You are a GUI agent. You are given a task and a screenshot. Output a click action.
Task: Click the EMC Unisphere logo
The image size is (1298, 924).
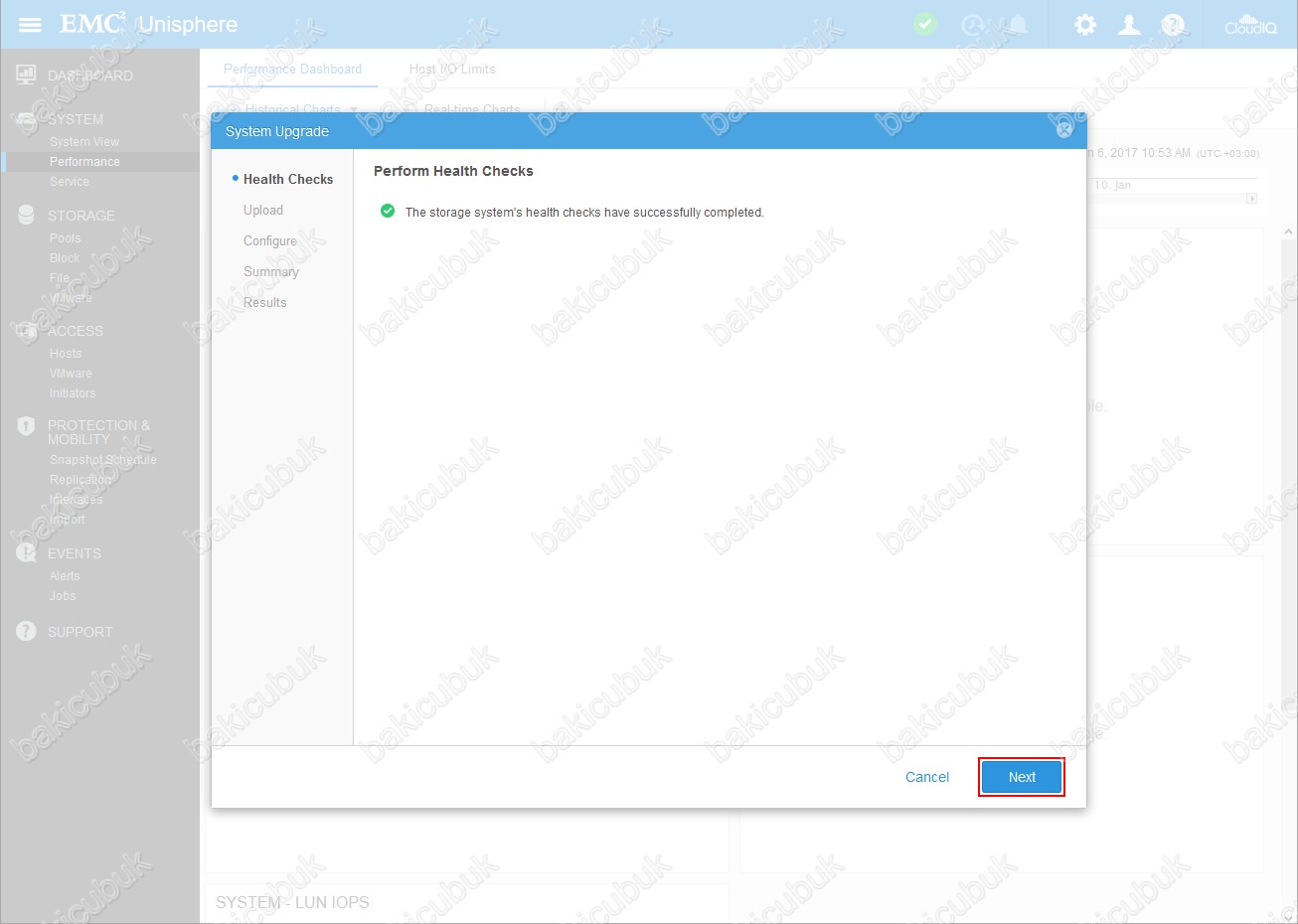coord(149,24)
